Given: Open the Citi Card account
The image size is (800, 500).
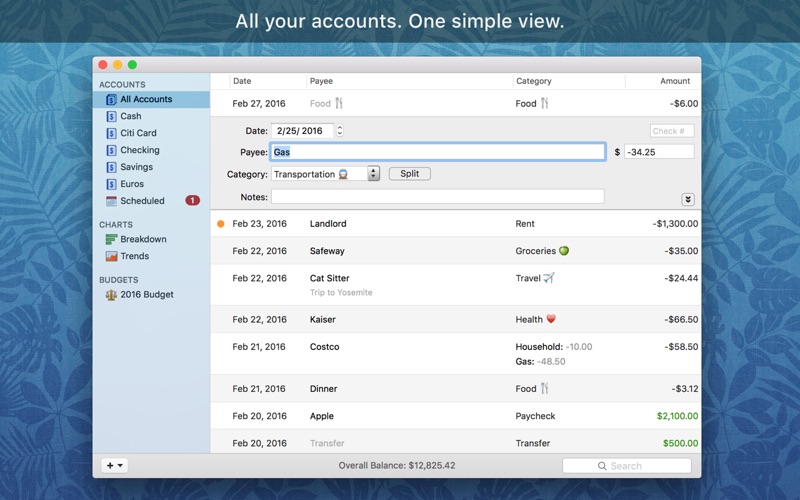Looking at the screenshot, I should pos(138,133).
